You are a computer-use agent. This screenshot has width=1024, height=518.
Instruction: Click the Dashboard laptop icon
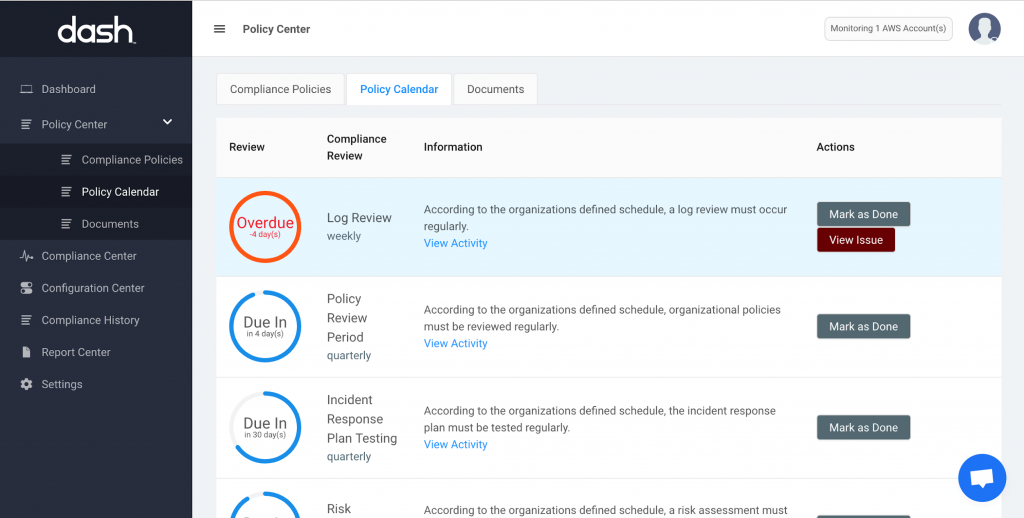pos(26,89)
